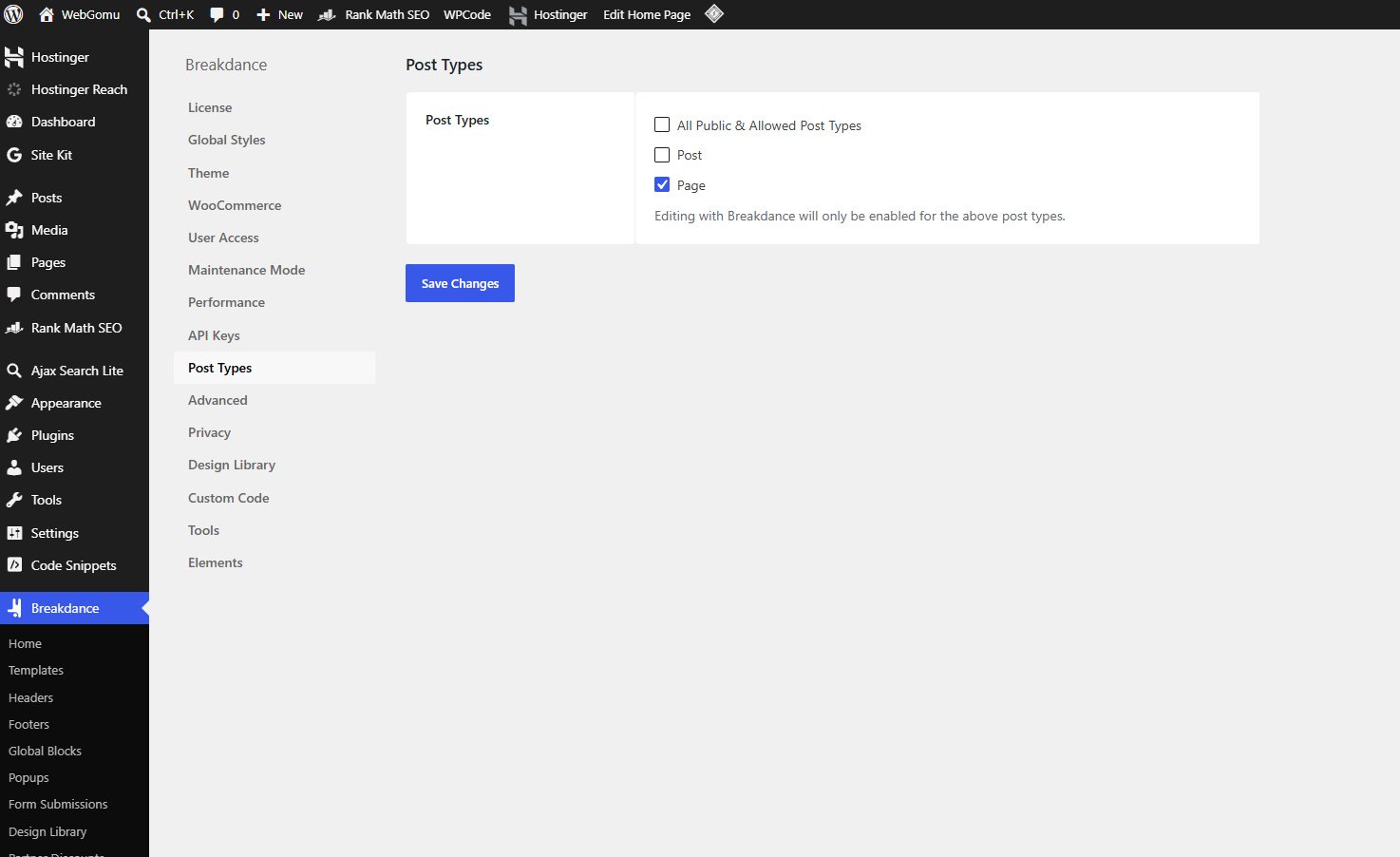
Task: Click the 'All Public & Allowed Post Types' label
Action: [x=769, y=125]
